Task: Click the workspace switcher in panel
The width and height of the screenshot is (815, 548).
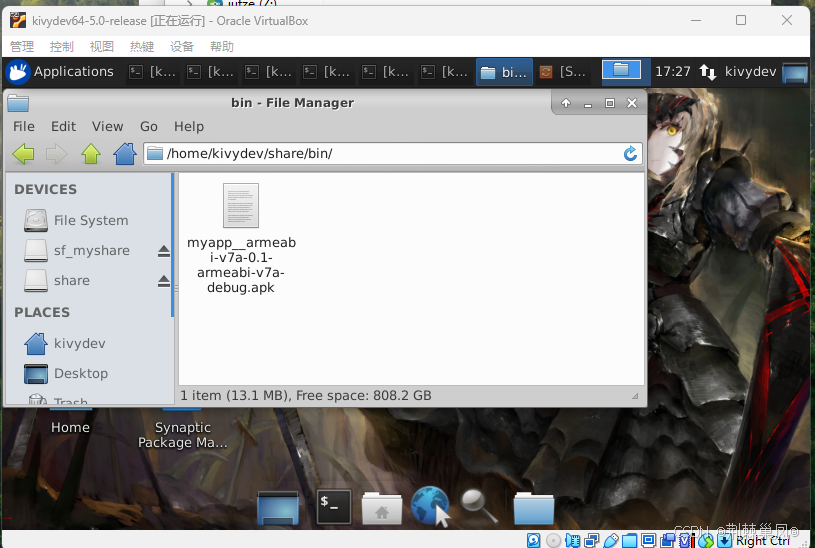Action: tap(621, 70)
